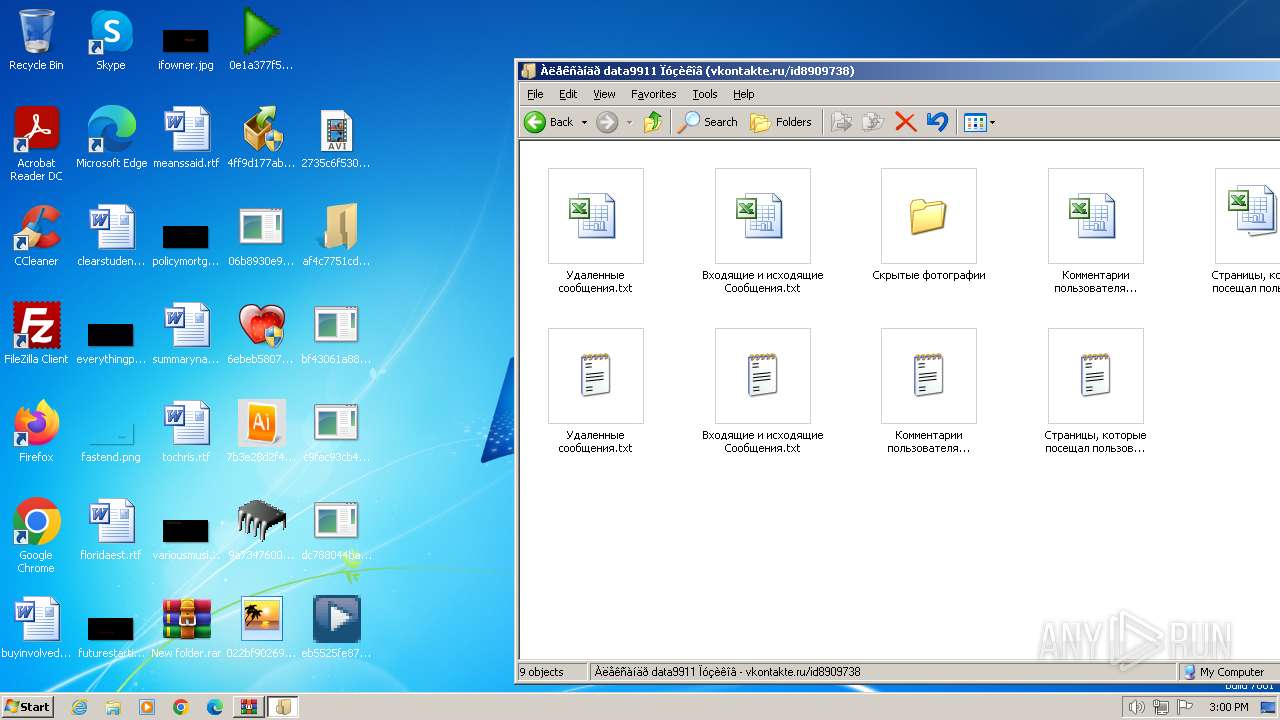Click the Action Center flag tray icon
The image size is (1280, 720).
coord(1184,707)
